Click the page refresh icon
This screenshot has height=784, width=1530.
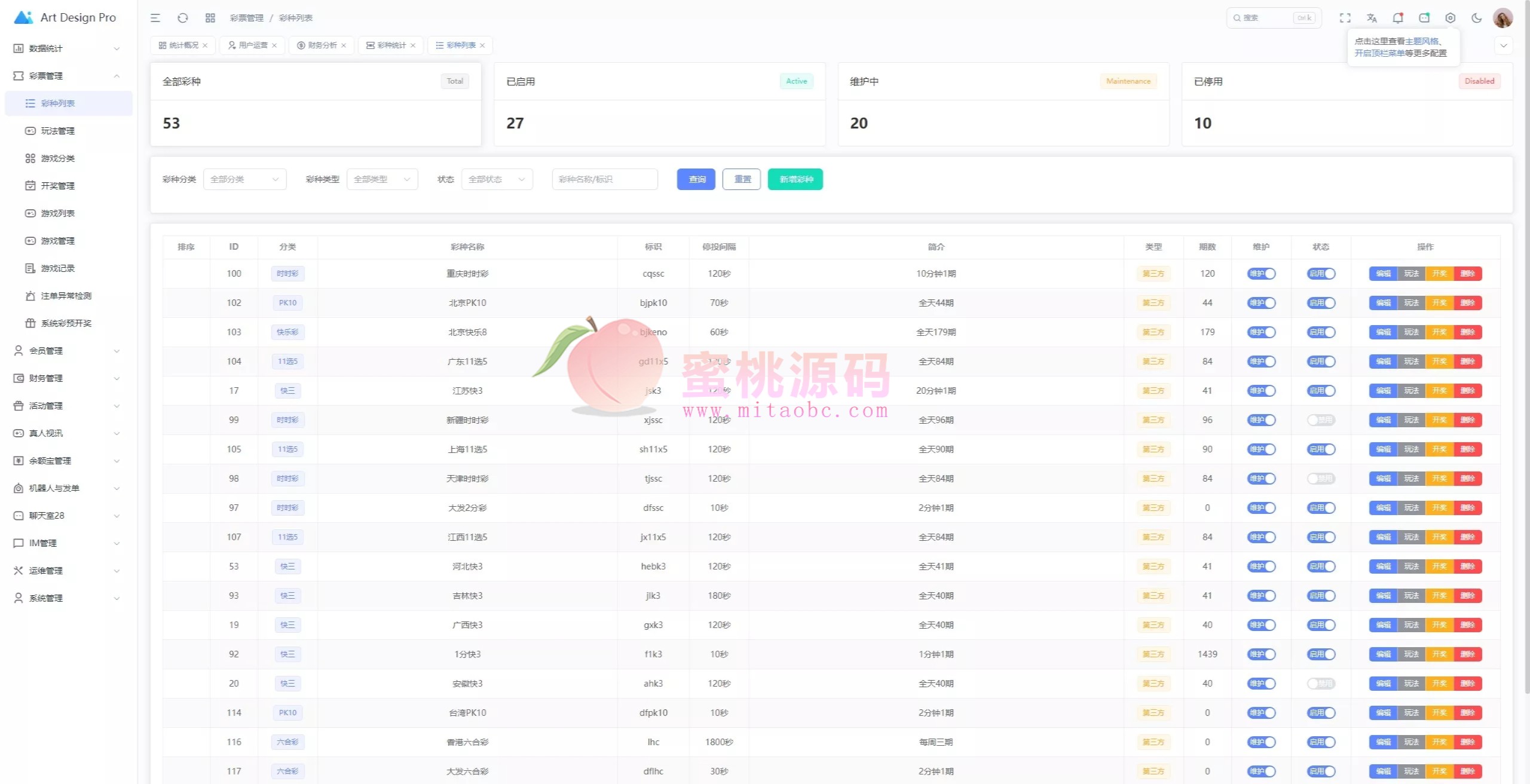point(183,18)
